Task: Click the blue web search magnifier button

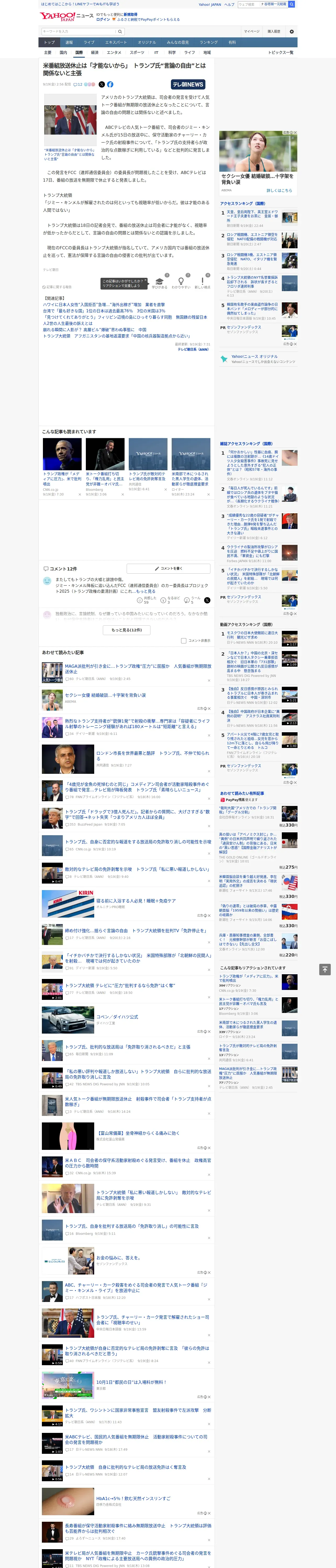Action: (292, 4)
